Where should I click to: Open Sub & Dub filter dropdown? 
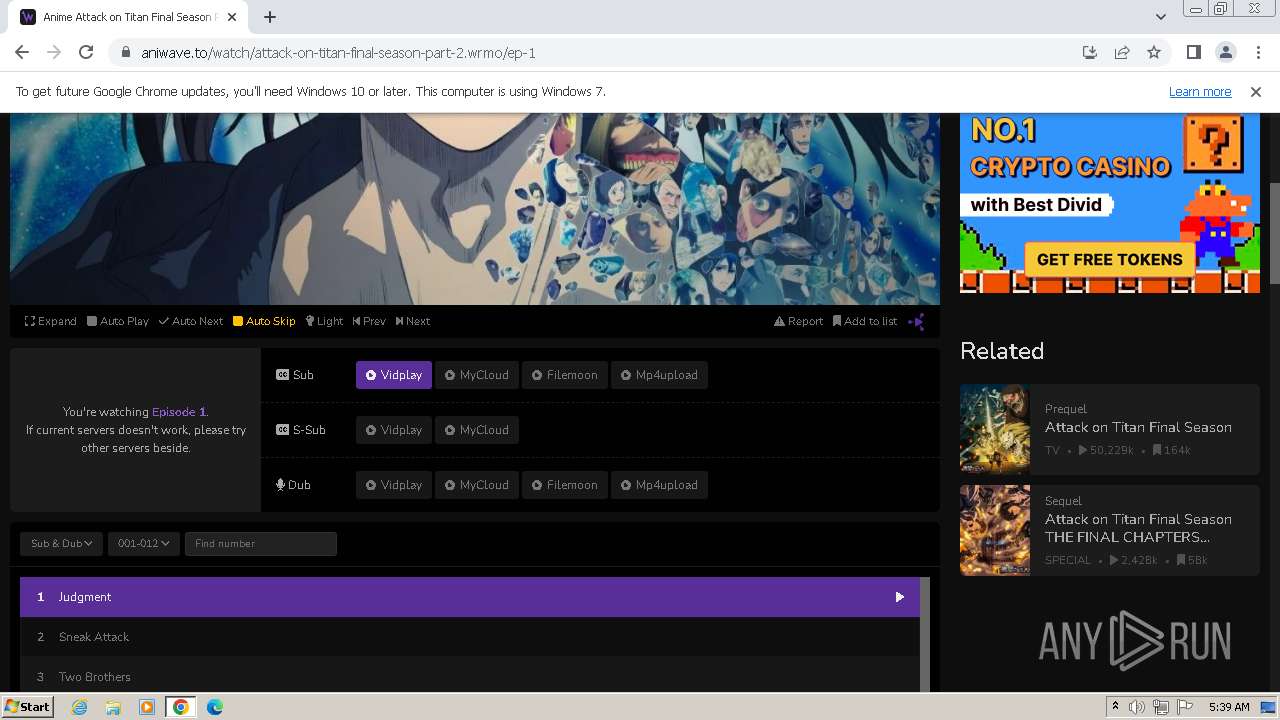[x=61, y=543]
